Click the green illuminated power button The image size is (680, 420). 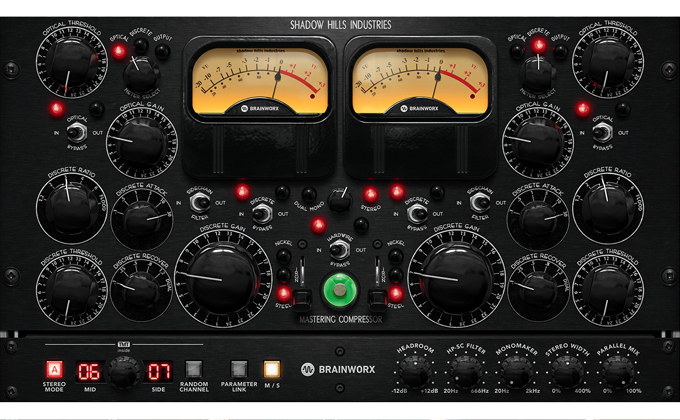click(x=340, y=290)
